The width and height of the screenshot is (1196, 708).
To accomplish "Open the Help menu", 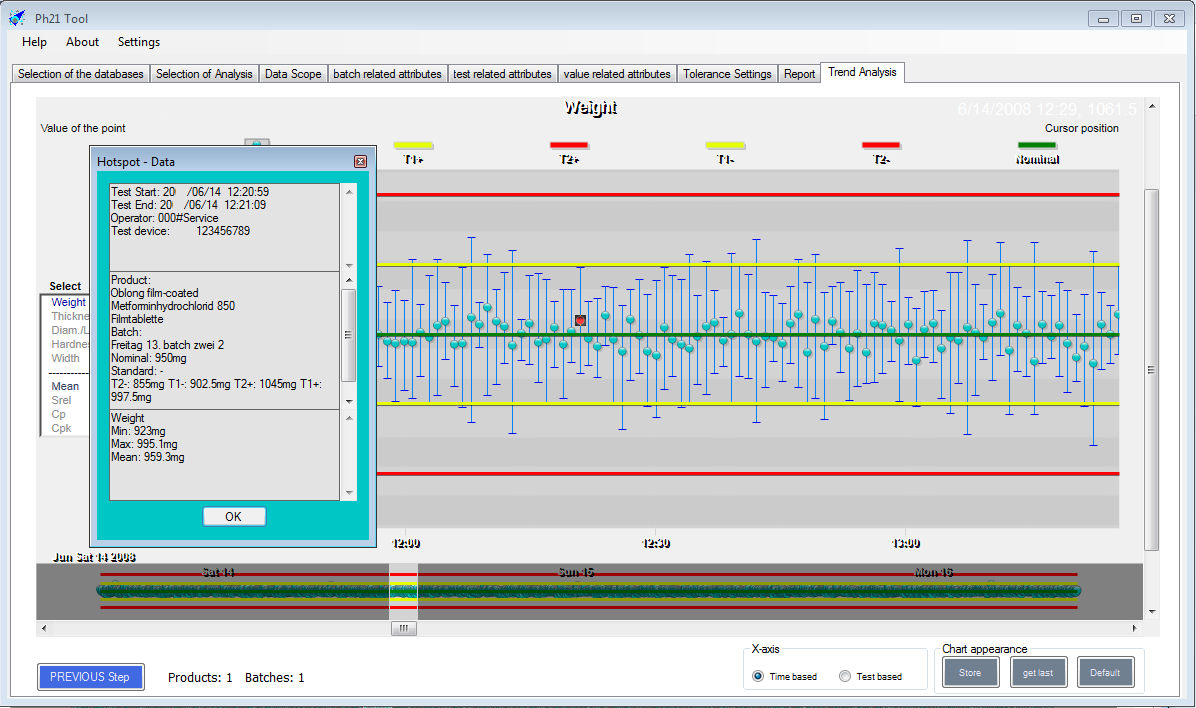I will click(34, 42).
